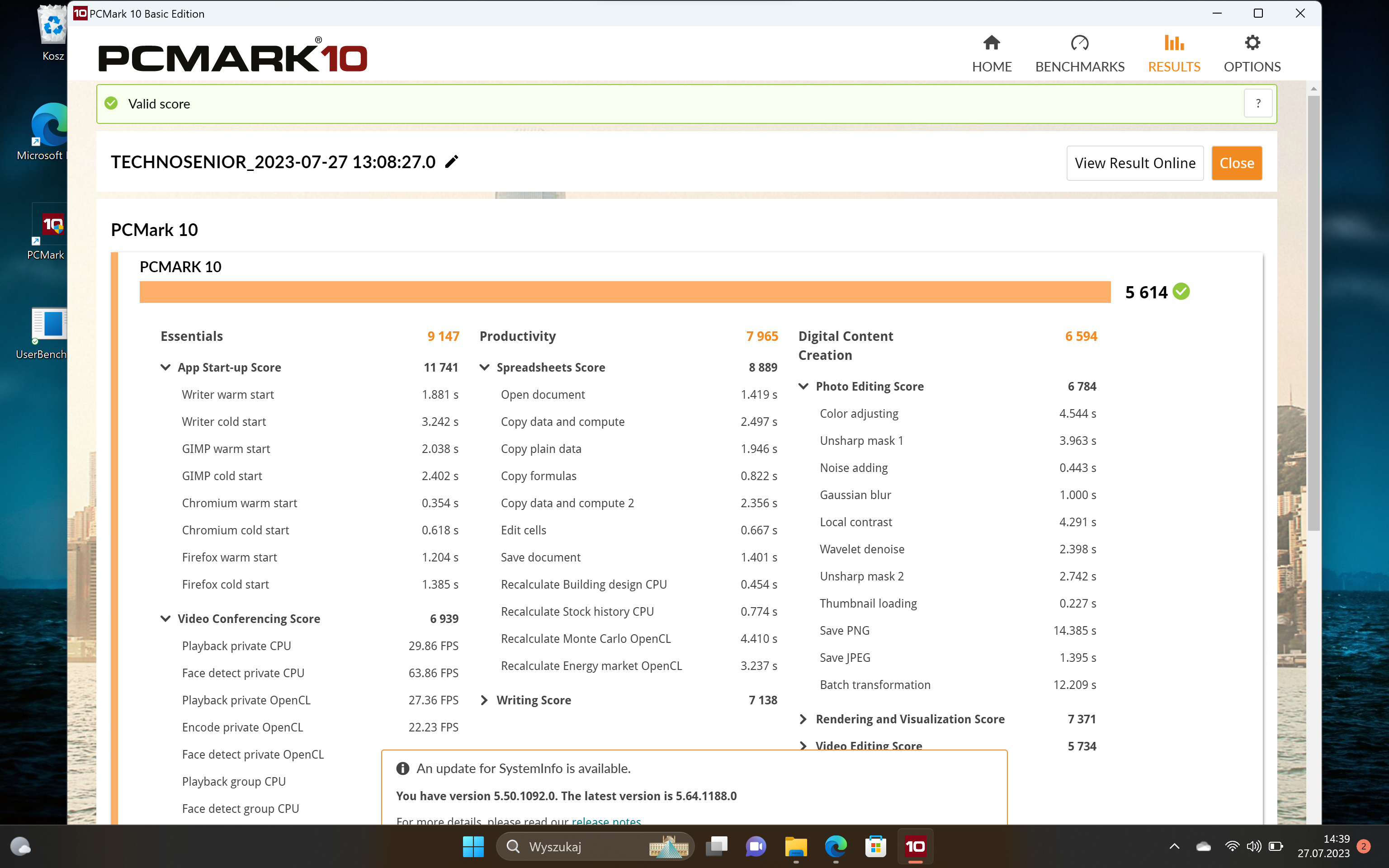Collapse Photo Editing Score section
Viewport: 1389px width, 868px height.
click(803, 387)
